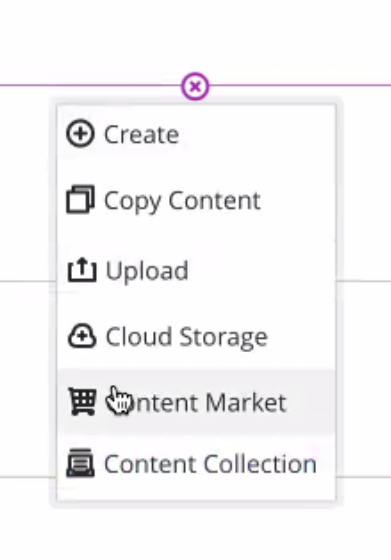
Task: Pick the Upload option label
Action: tap(147, 271)
